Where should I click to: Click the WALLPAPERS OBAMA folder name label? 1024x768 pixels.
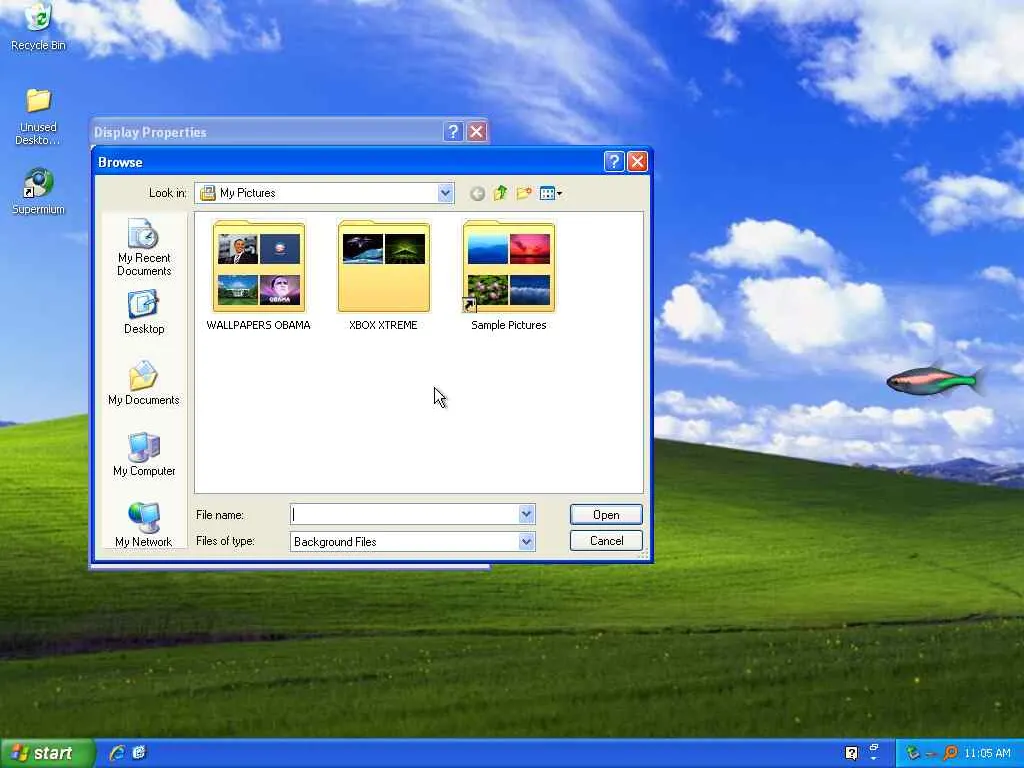point(259,325)
